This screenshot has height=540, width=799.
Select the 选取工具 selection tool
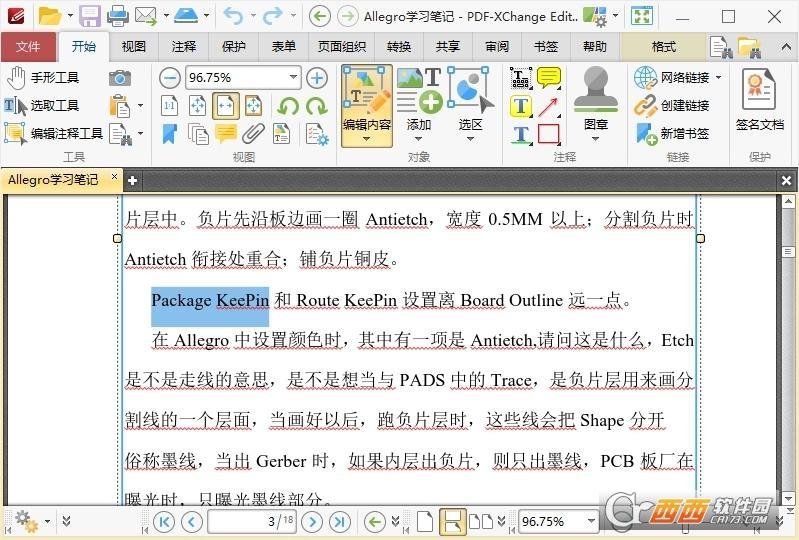tap(41, 105)
